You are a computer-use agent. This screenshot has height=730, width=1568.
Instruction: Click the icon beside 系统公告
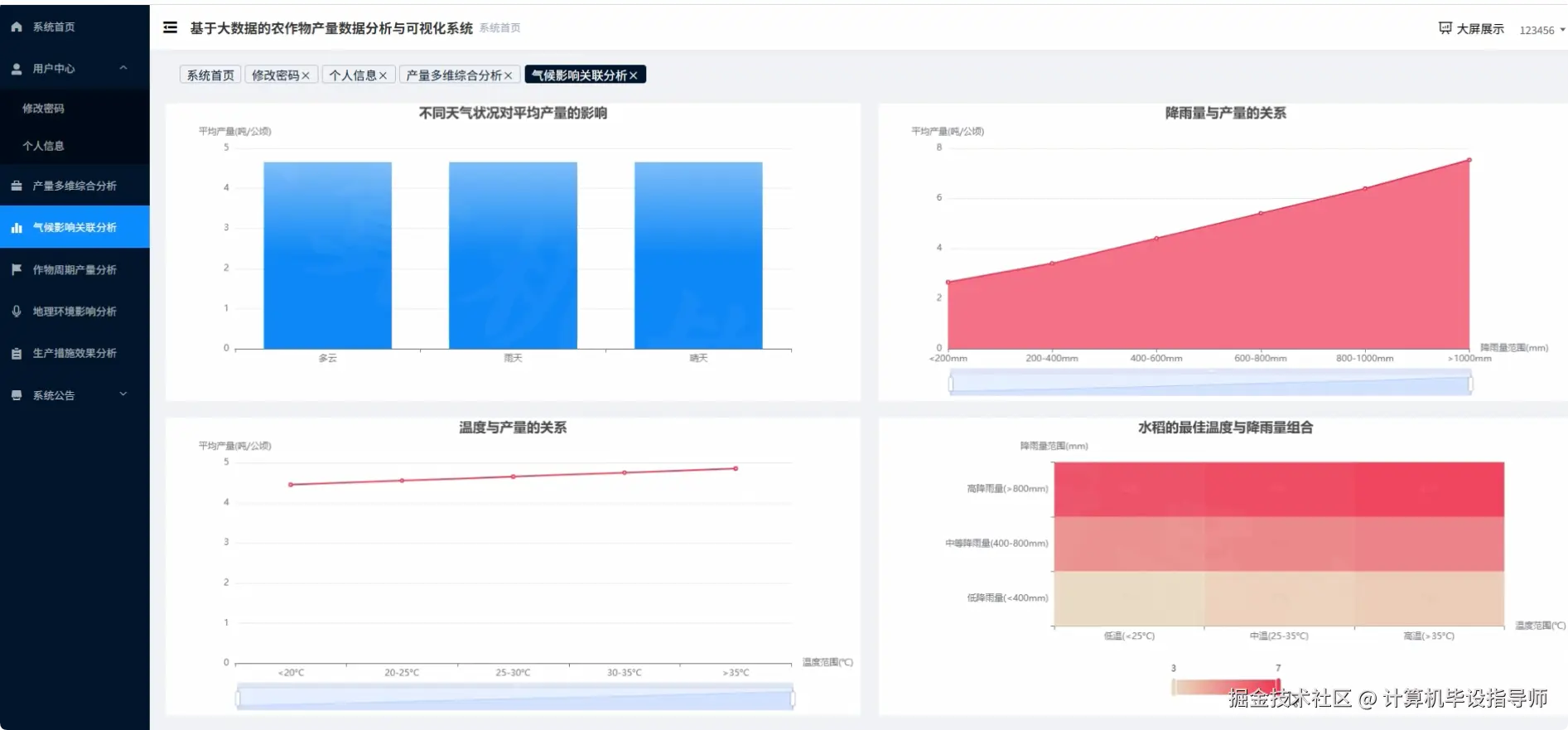pyautogui.click(x=17, y=395)
